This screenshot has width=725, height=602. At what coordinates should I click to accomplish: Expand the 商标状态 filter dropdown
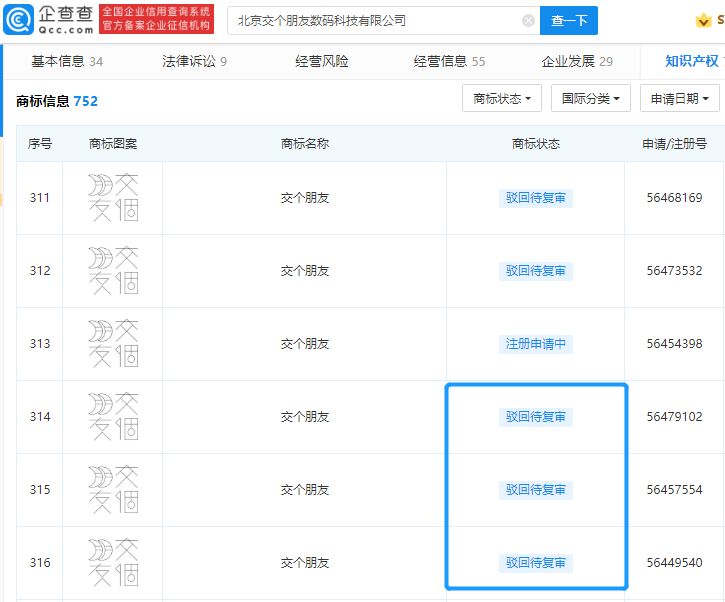click(x=502, y=98)
